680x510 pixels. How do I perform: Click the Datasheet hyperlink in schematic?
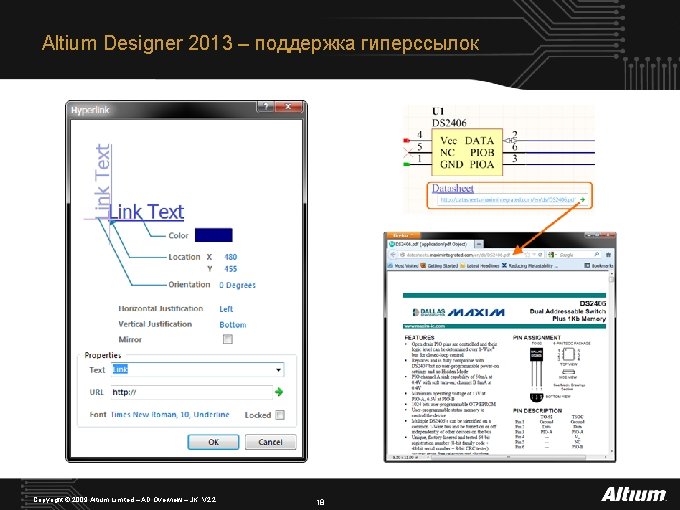pos(452,188)
